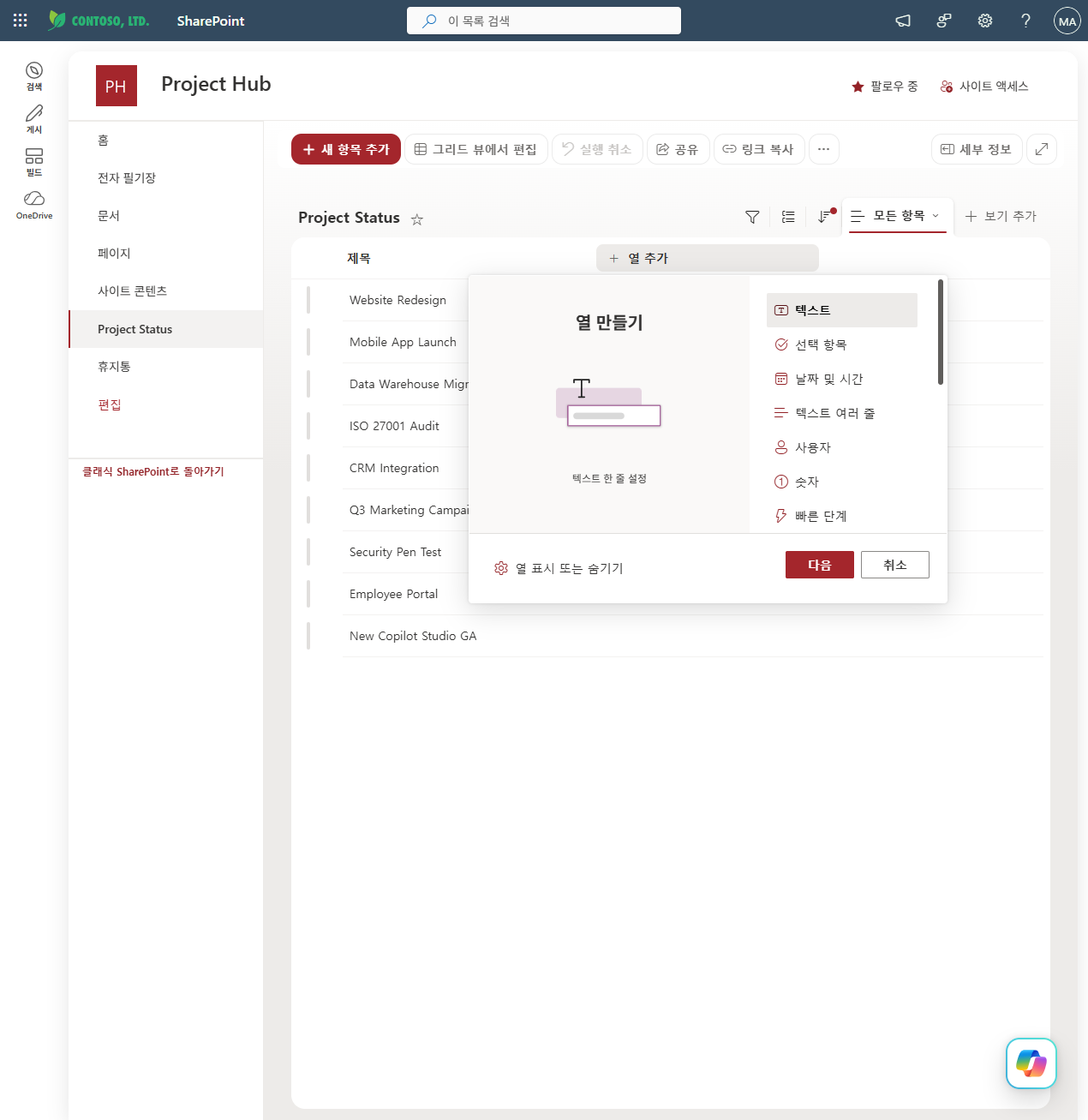Open 열 표시 또는 숨기기 setting
Image resolution: width=1088 pixels, height=1120 pixels.
[x=559, y=568]
